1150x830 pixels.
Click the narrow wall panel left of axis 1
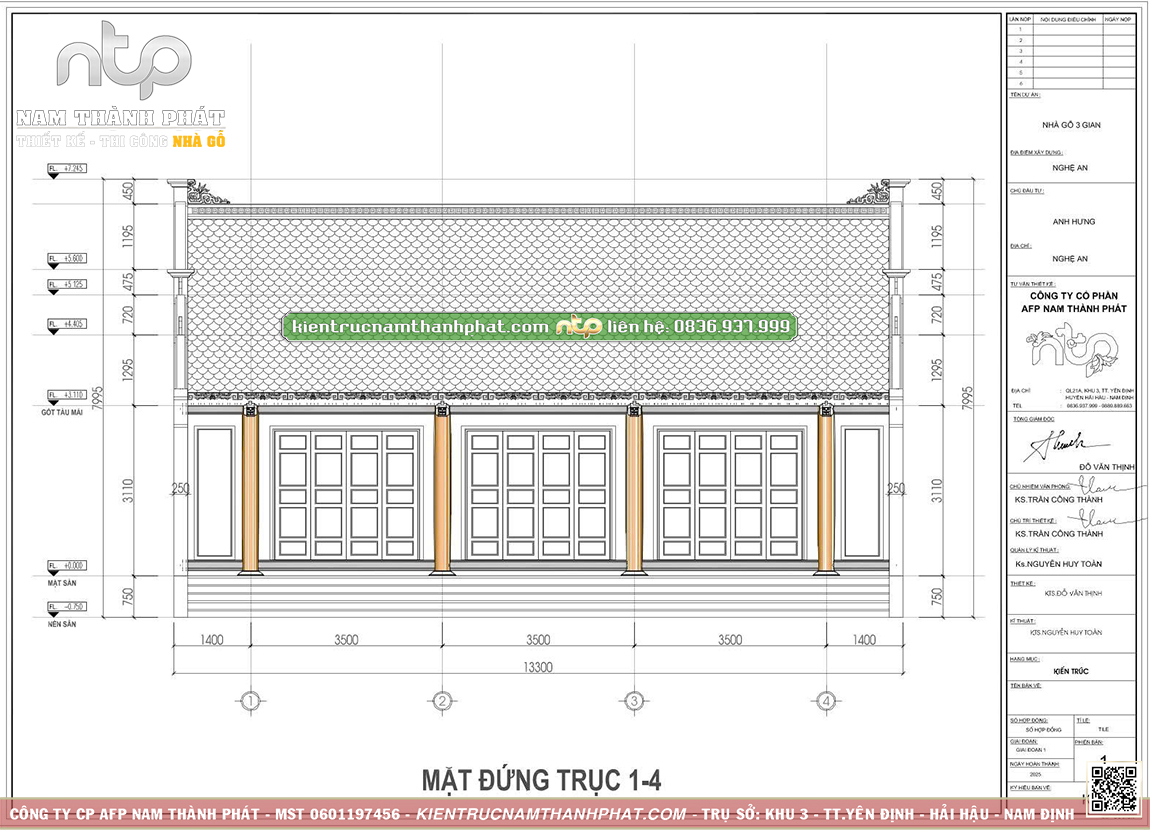click(x=215, y=493)
